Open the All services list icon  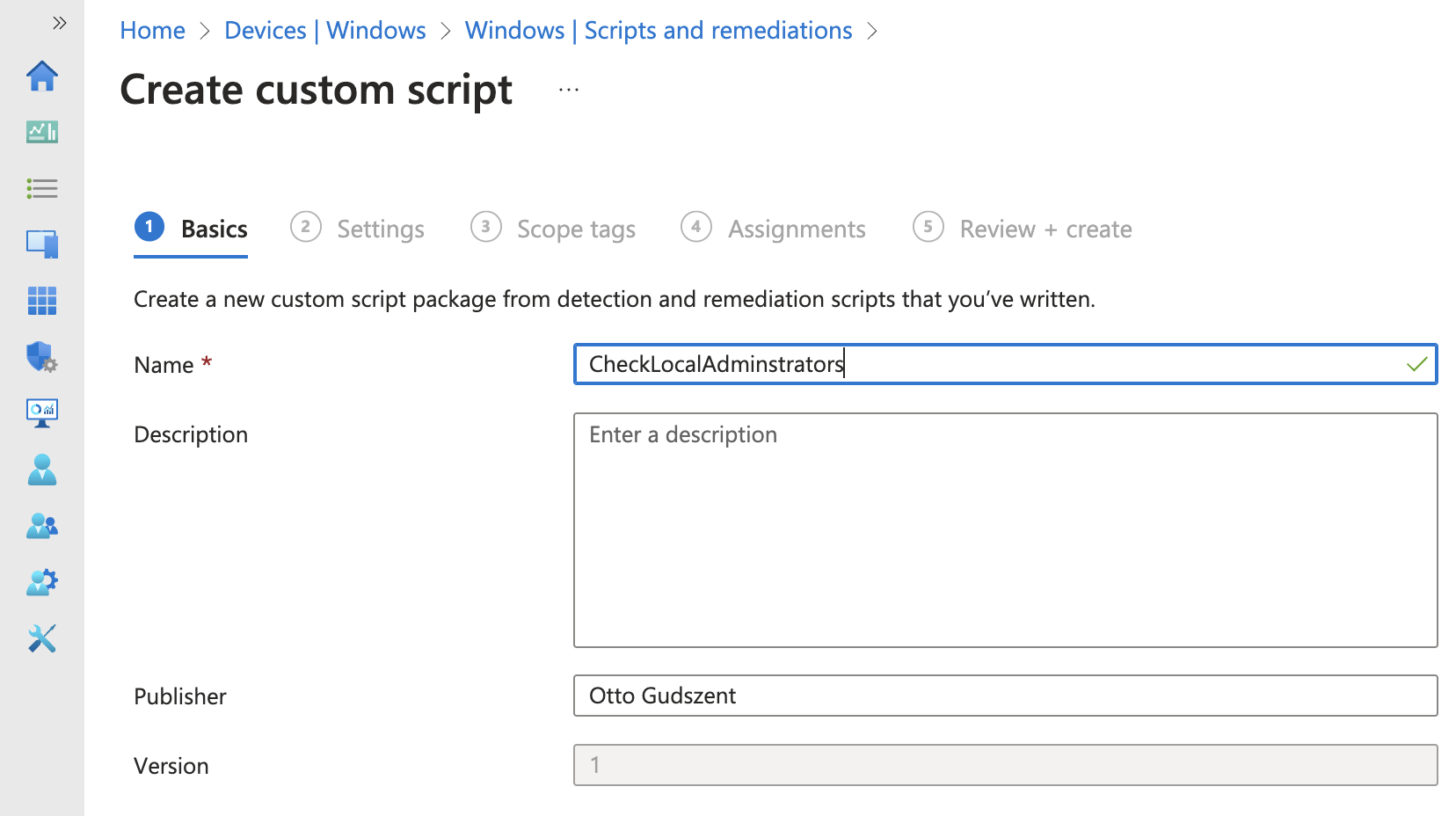(42, 188)
